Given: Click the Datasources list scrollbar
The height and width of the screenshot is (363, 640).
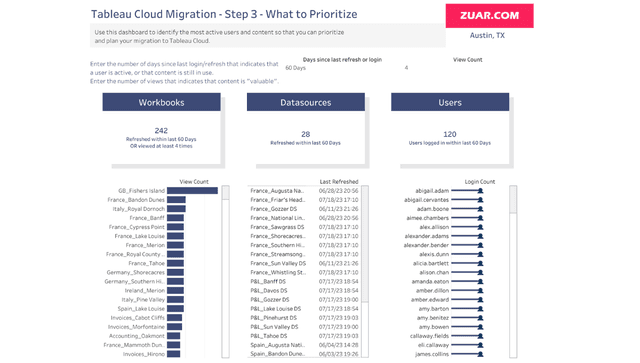Looking at the screenshot, I should click(x=365, y=272).
